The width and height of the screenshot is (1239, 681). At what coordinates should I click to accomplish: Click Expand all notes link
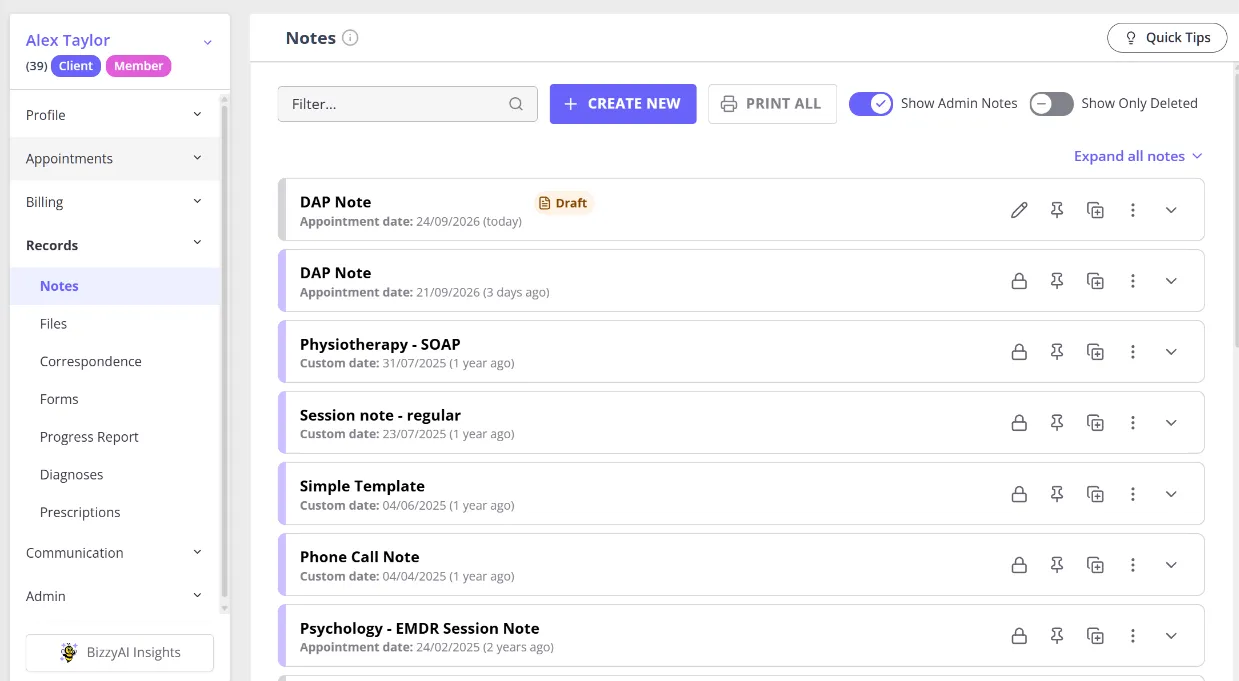(x=1138, y=156)
